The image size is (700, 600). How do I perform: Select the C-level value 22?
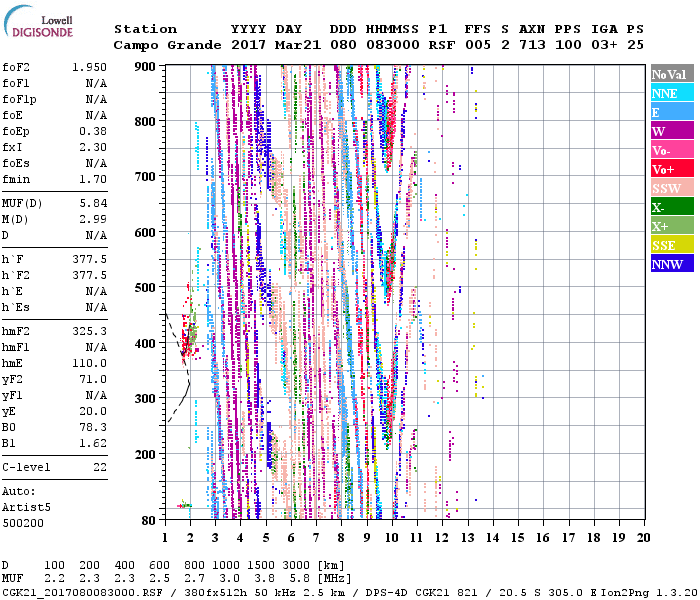pos(99,467)
